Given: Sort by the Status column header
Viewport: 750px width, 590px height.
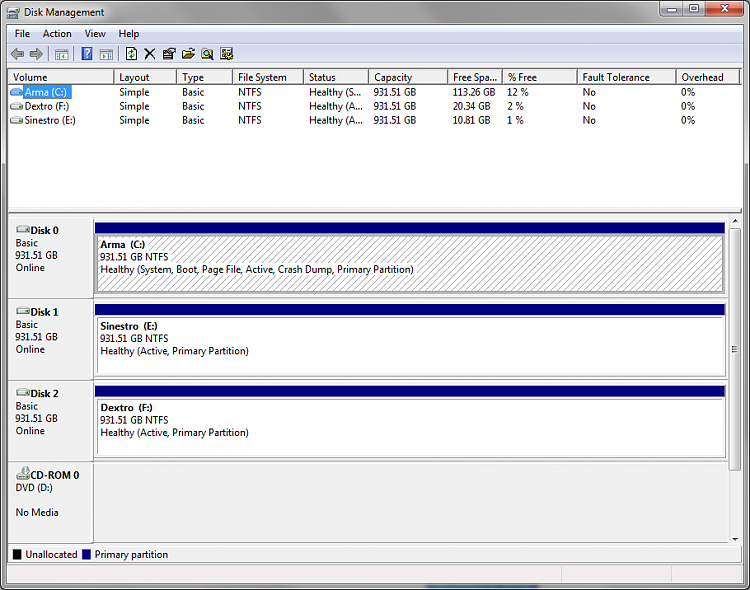Looking at the screenshot, I should coord(336,77).
